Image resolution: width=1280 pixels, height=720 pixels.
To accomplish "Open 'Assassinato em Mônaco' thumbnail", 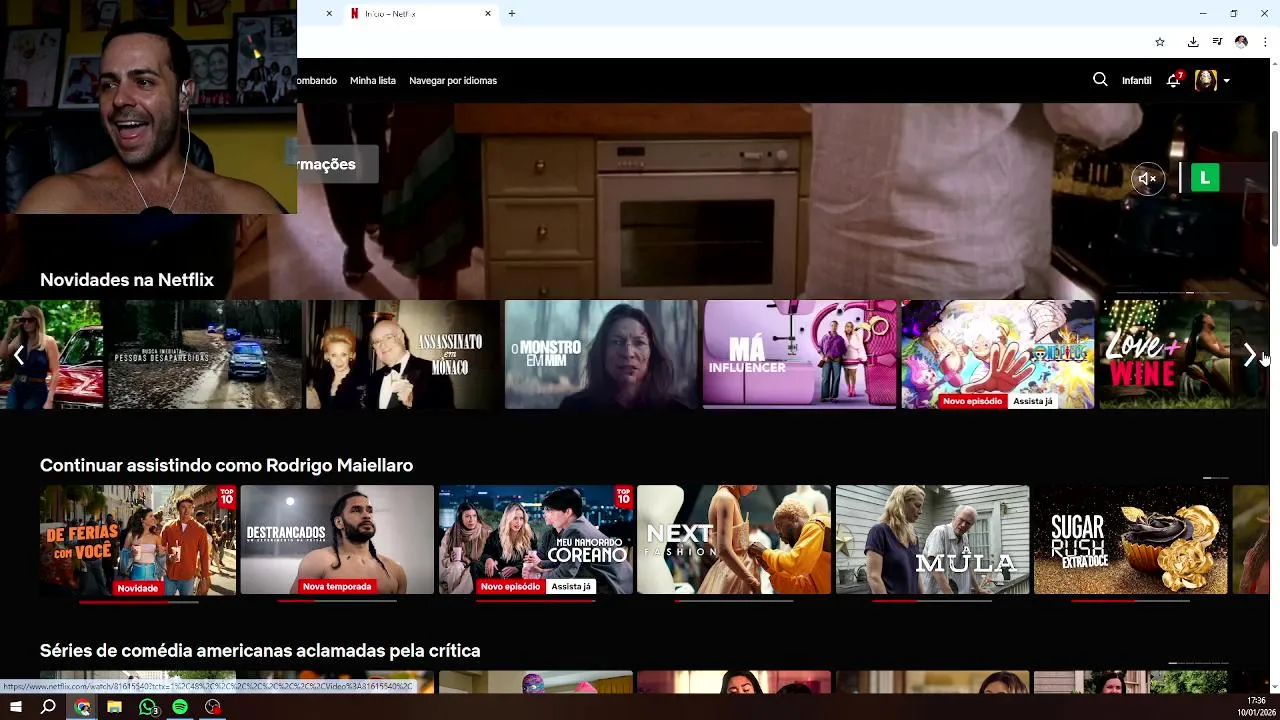I will click(x=403, y=354).
